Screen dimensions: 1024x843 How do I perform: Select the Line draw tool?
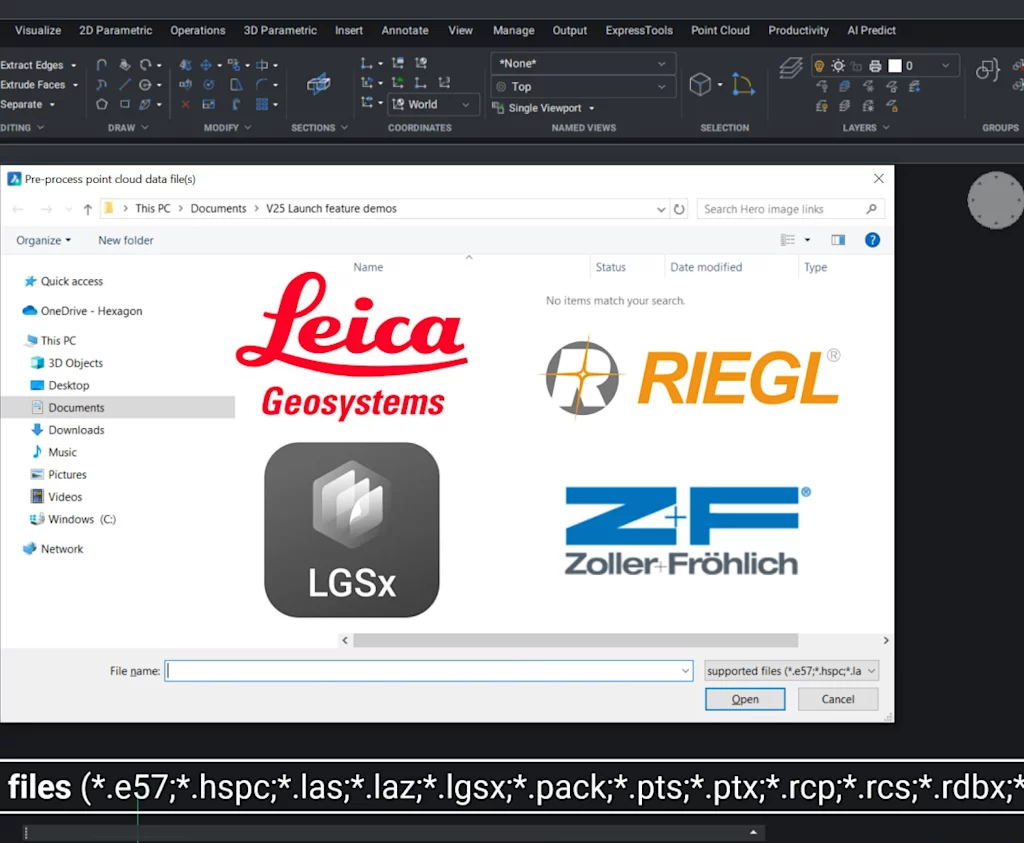point(124,84)
